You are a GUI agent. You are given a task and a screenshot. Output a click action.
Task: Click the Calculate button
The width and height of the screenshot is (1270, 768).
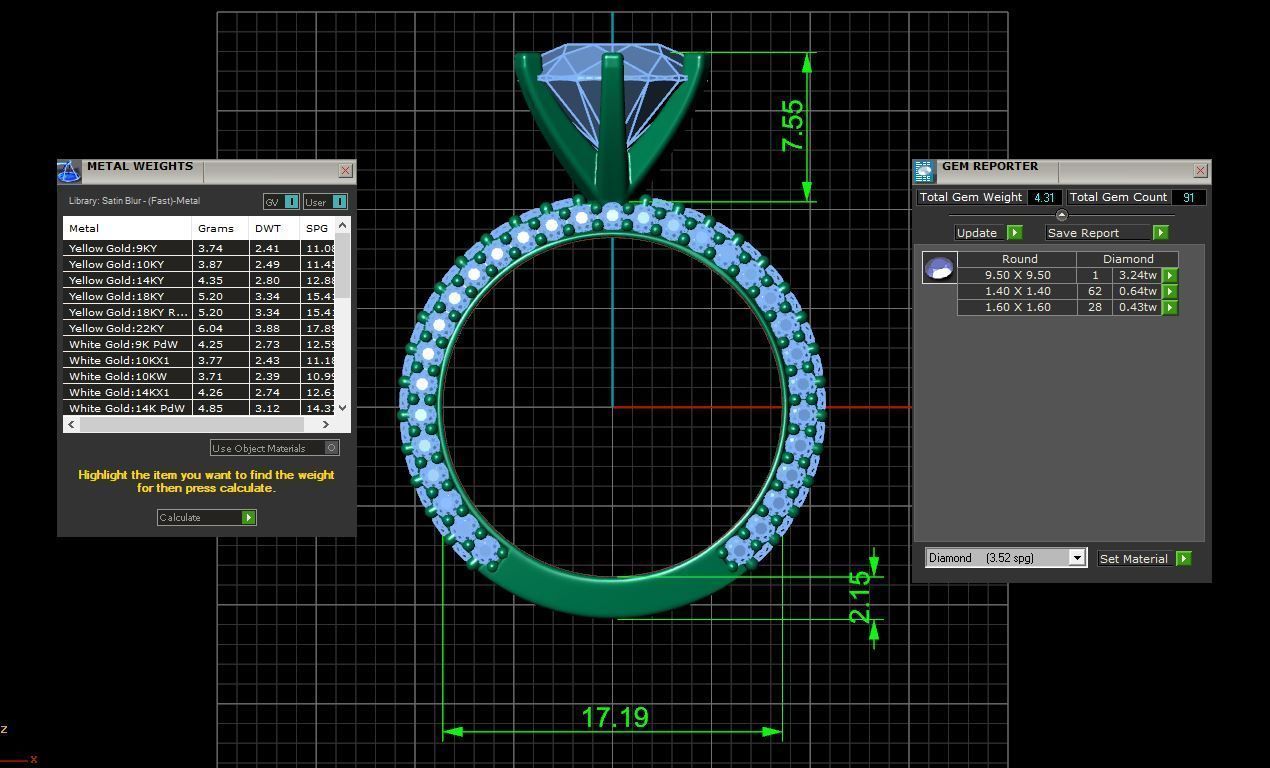[206, 517]
